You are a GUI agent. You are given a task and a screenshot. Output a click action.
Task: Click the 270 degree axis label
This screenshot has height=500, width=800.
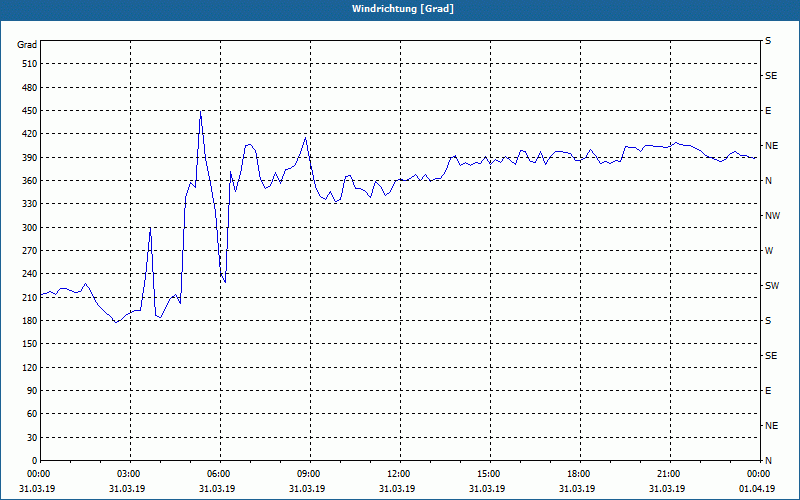pyautogui.click(x=30, y=251)
